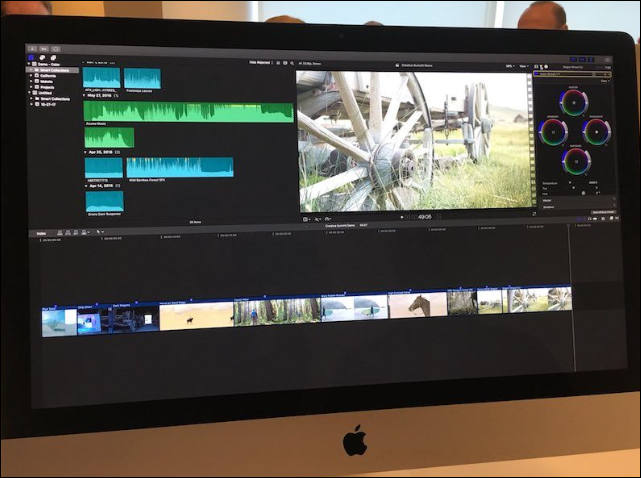Click the play button under the viewer

coord(402,216)
